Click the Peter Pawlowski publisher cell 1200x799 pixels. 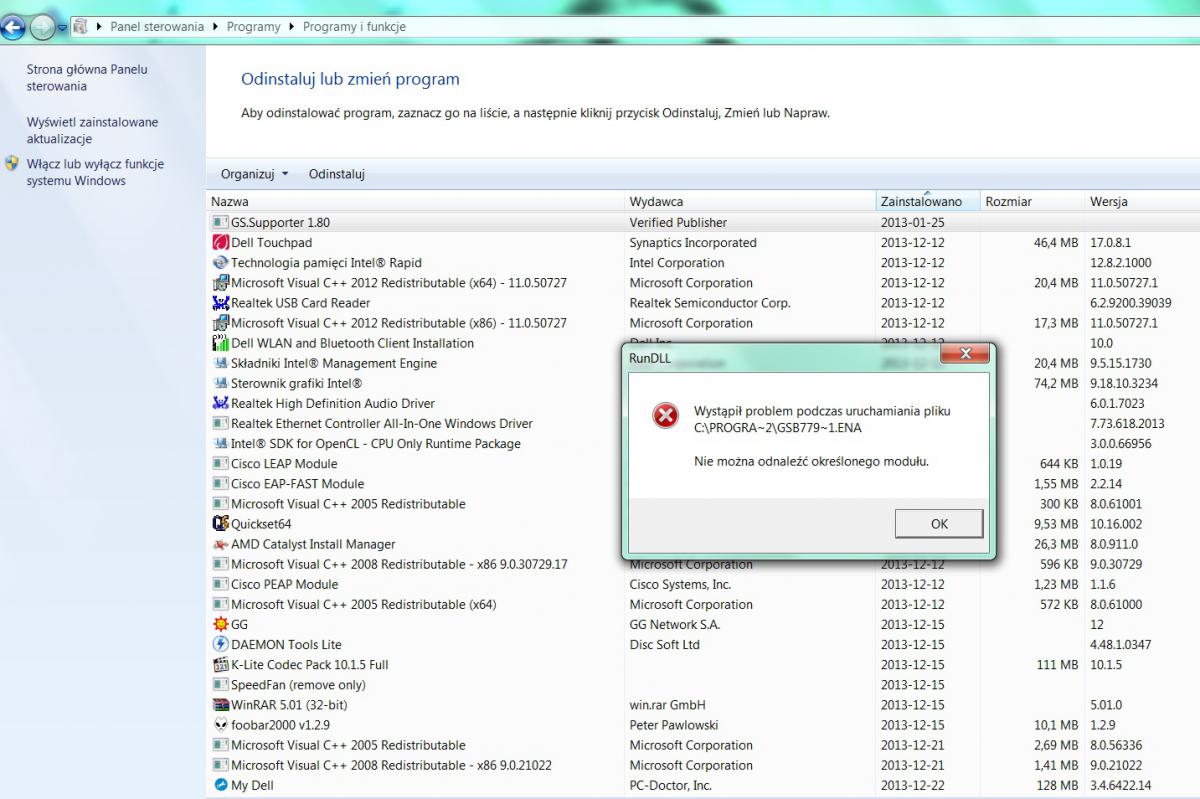click(x=674, y=724)
